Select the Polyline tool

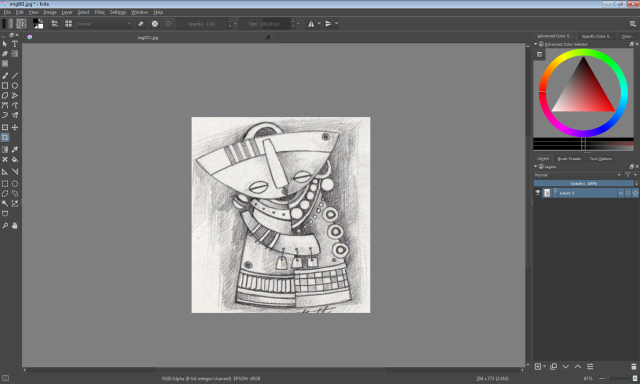click(15, 95)
